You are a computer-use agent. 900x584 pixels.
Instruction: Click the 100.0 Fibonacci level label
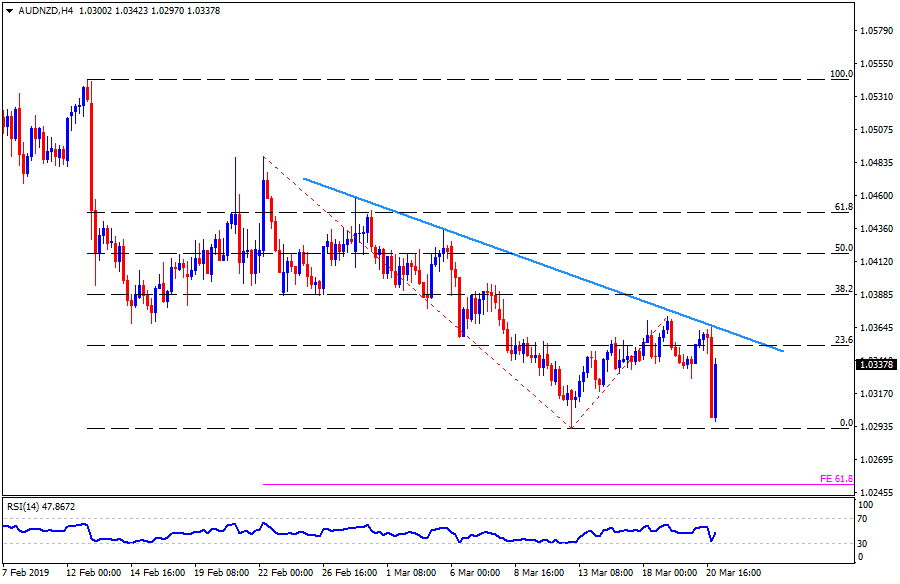(x=841, y=74)
